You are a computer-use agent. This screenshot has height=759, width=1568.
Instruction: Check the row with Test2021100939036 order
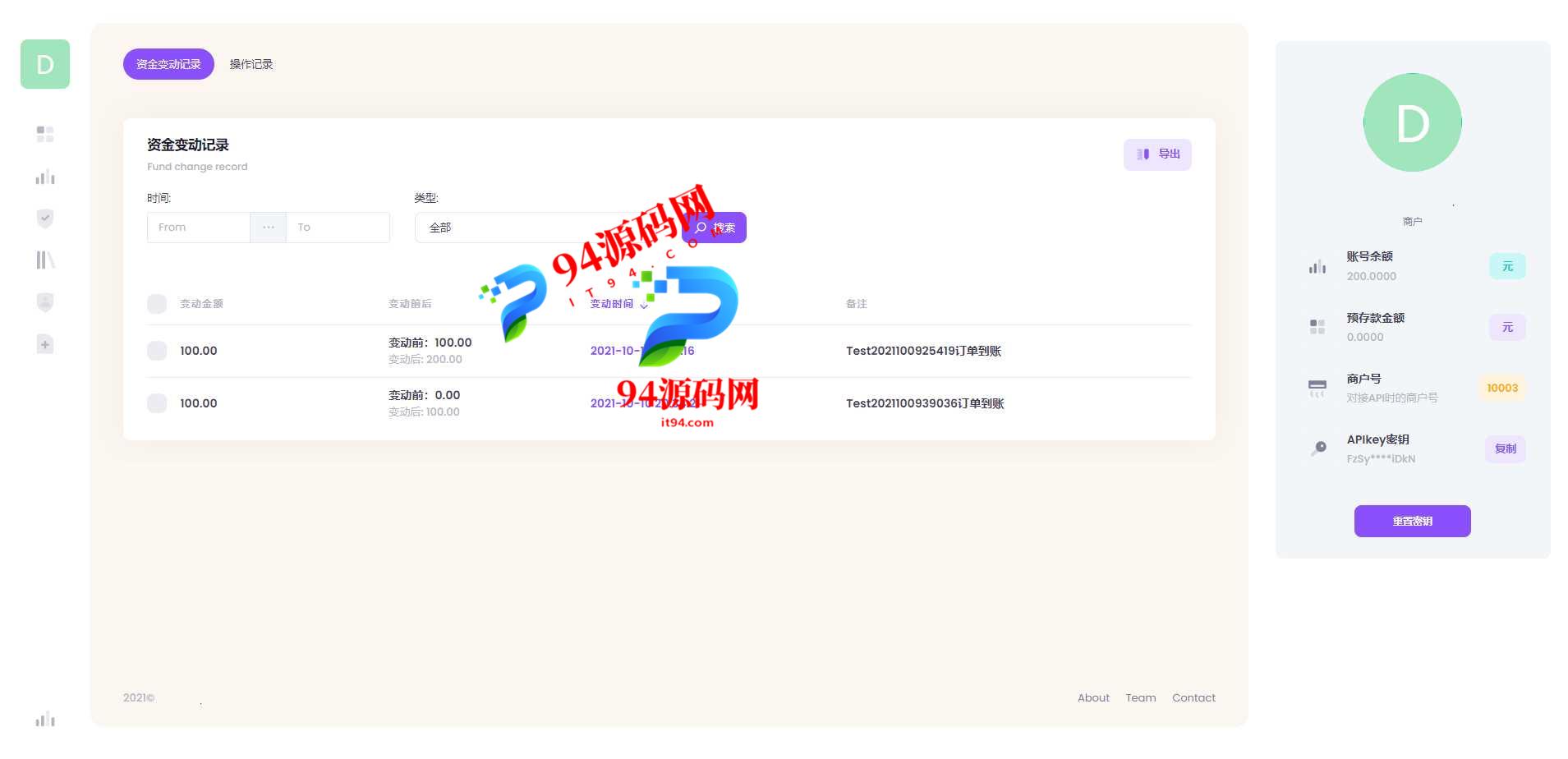click(x=157, y=403)
